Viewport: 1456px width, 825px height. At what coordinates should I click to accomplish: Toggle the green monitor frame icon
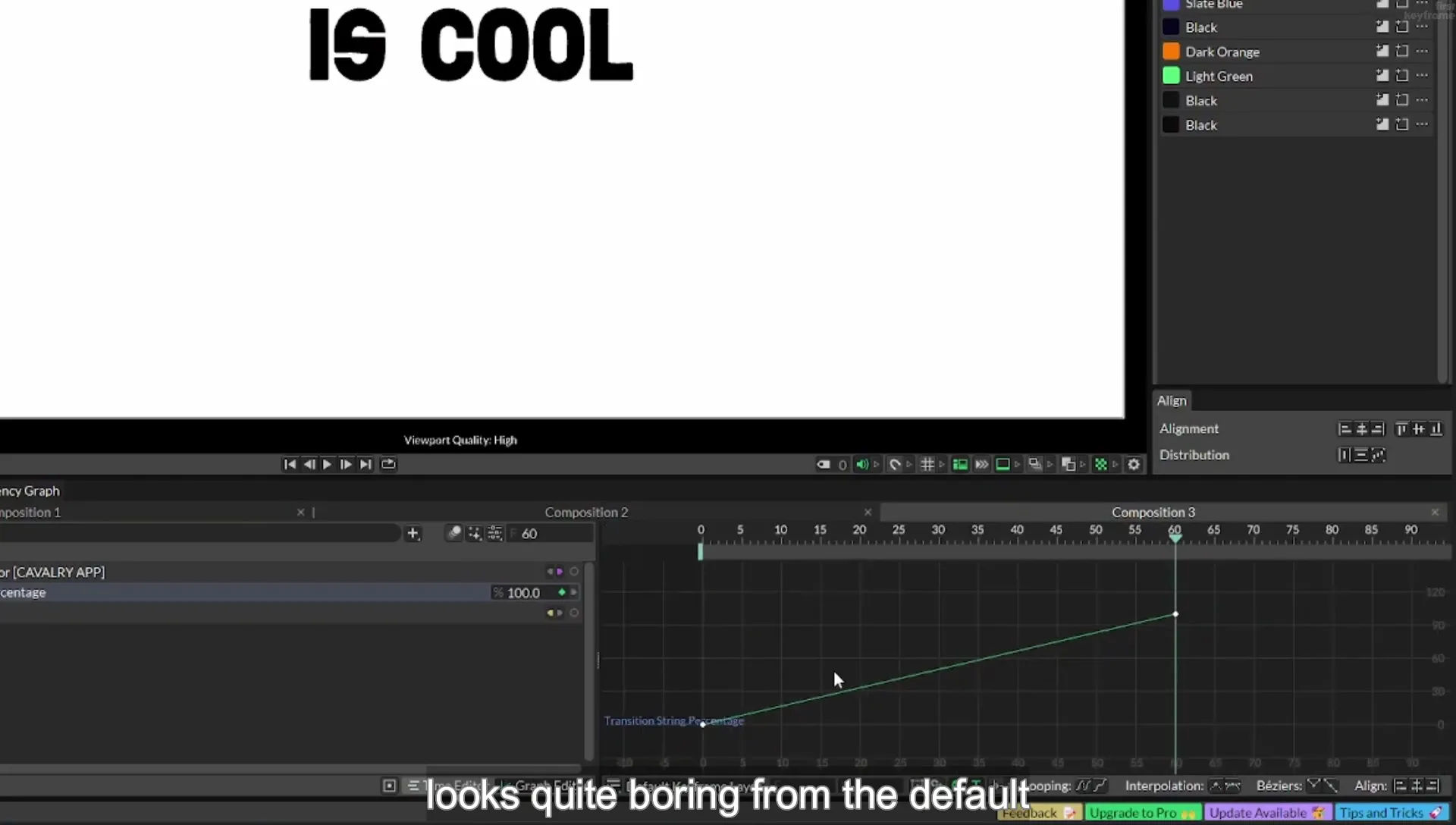(x=1003, y=464)
